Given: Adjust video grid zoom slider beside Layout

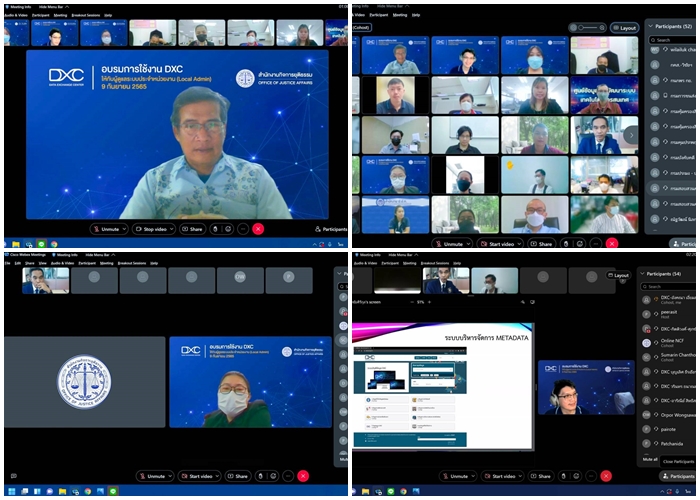Looking at the screenshot, I should (588, 28).
